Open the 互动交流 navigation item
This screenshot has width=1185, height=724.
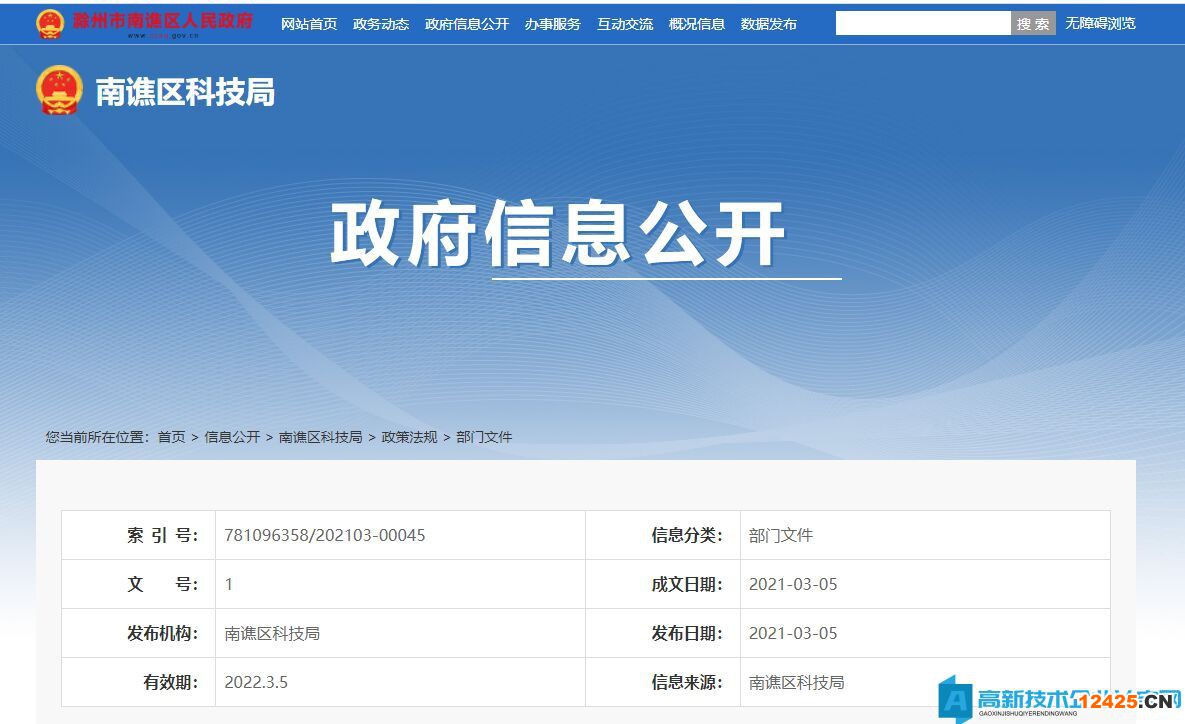tap(625, 24)
